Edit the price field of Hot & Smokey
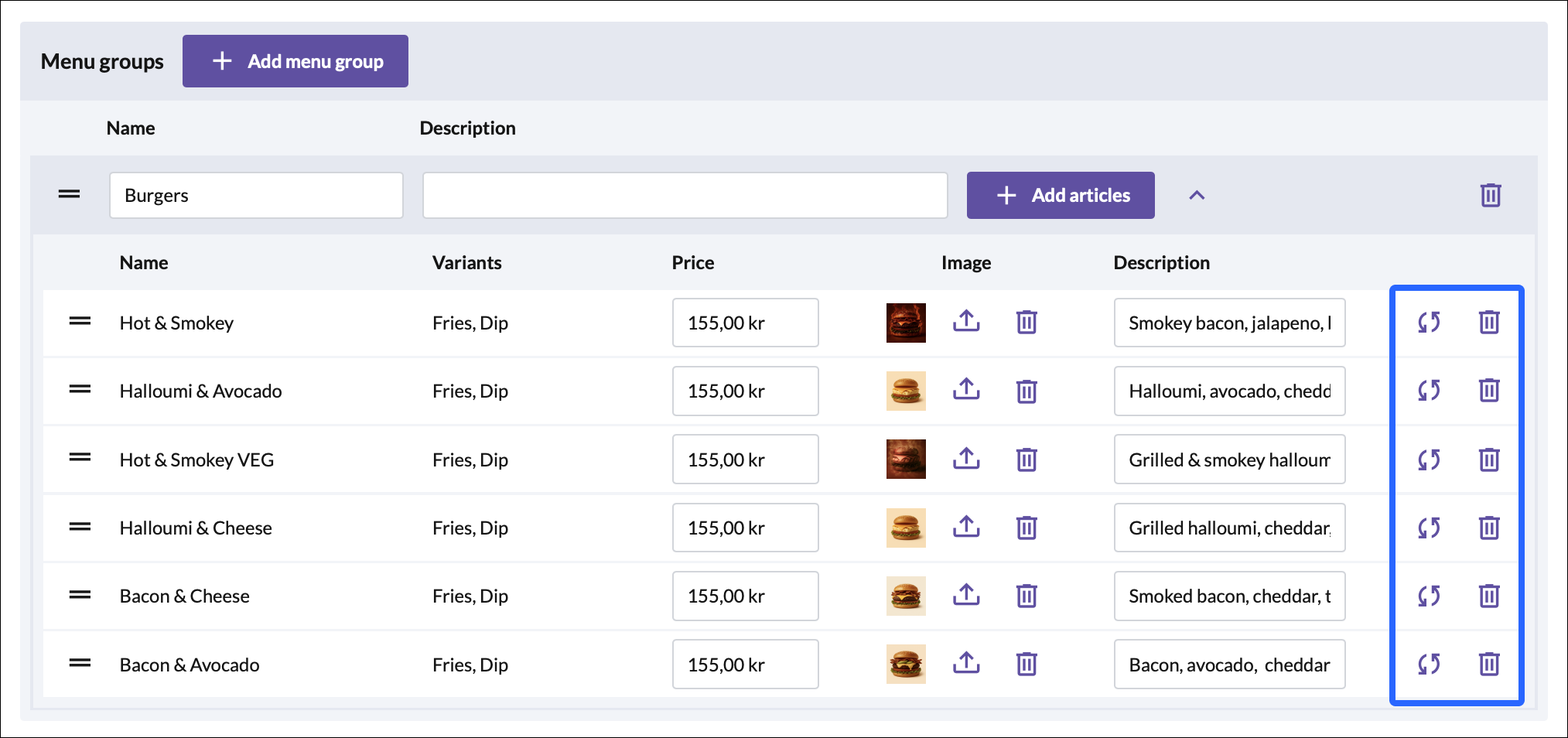The height and width of the screenshot is (738, 1568). point(745,323)
